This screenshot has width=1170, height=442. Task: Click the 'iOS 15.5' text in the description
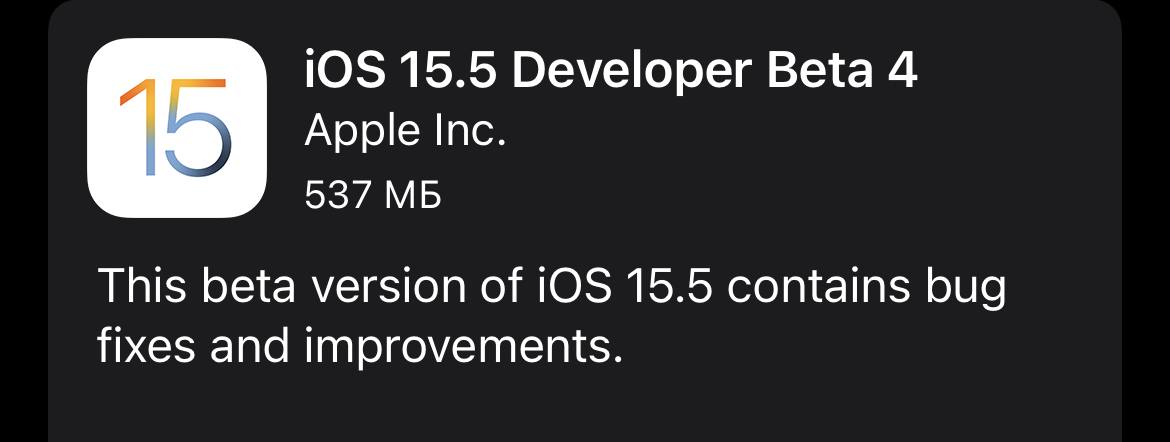pos(625,286)
